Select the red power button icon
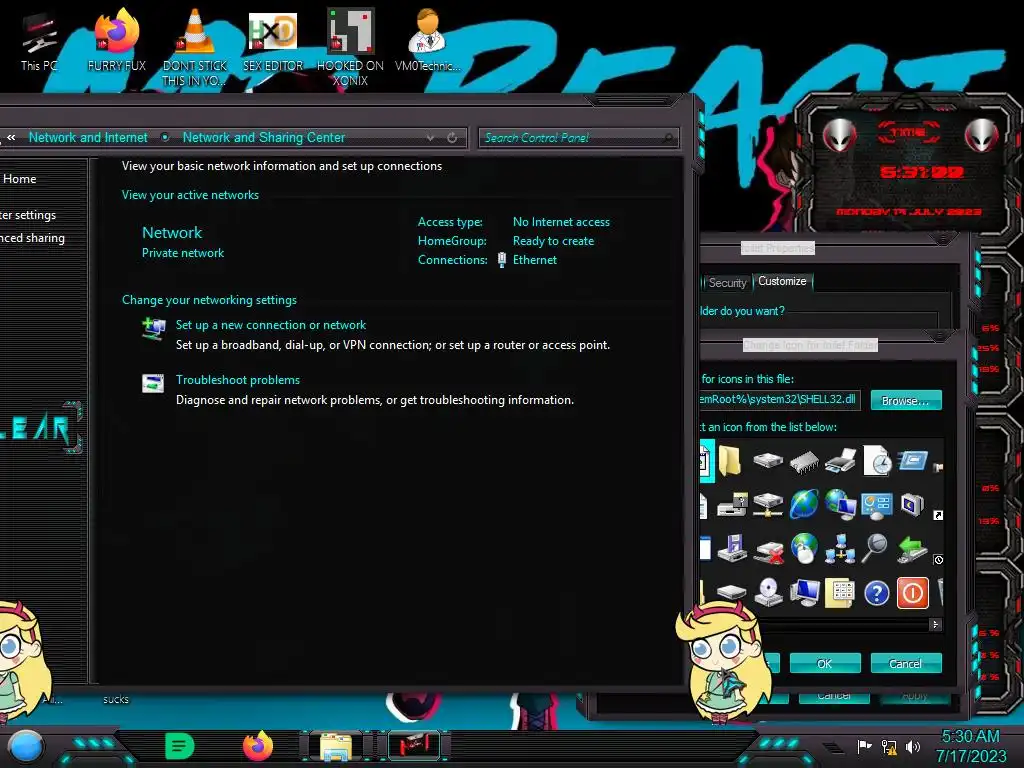 (912, 593)
